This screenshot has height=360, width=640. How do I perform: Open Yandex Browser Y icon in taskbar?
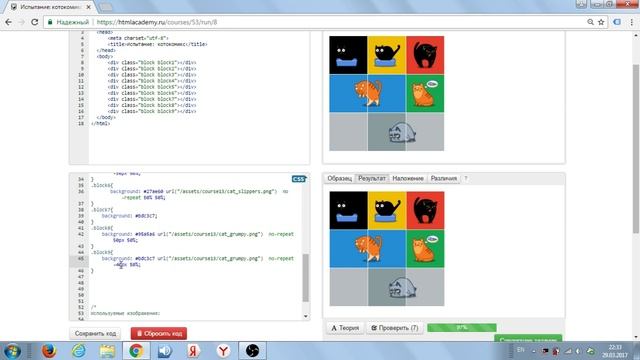[x=223, y=351]
